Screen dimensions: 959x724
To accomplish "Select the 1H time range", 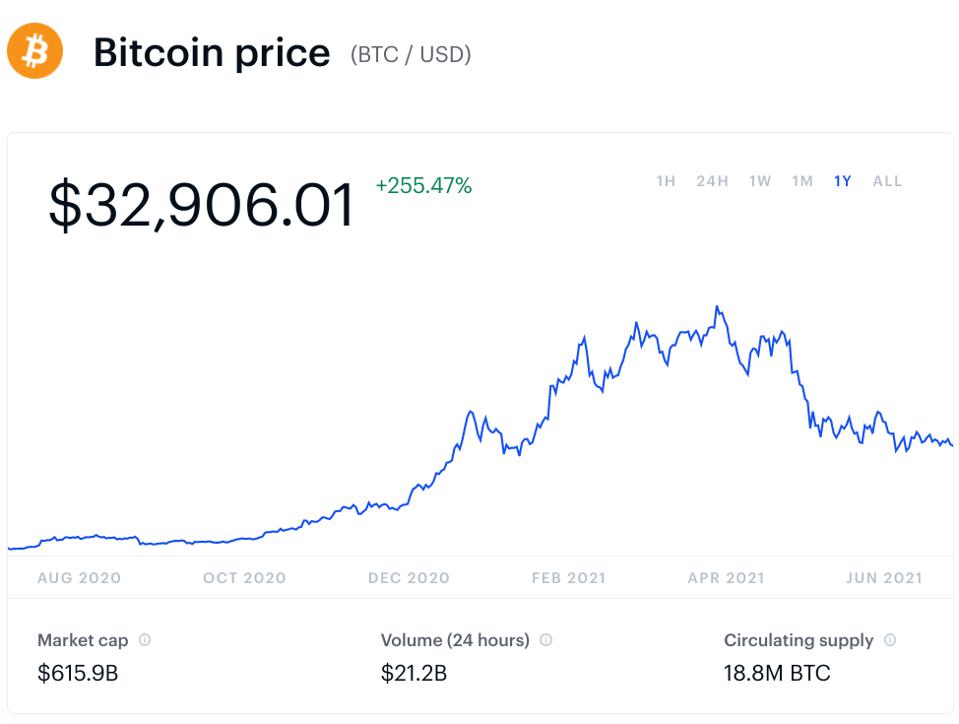I will [x=666, y=181].
